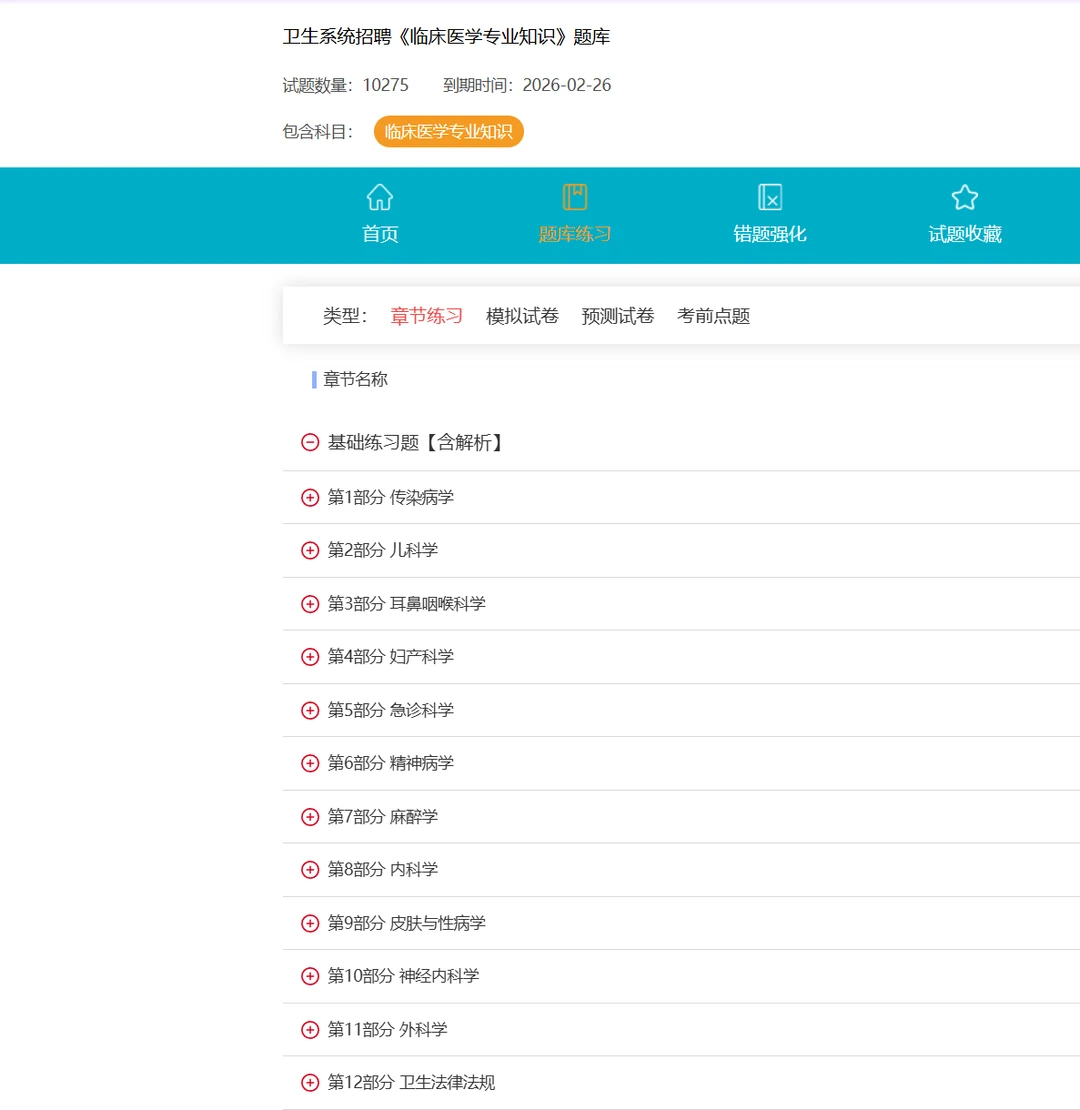Click the 题库练习 book icon
1080x1110 pixels.
coord(575,197)
